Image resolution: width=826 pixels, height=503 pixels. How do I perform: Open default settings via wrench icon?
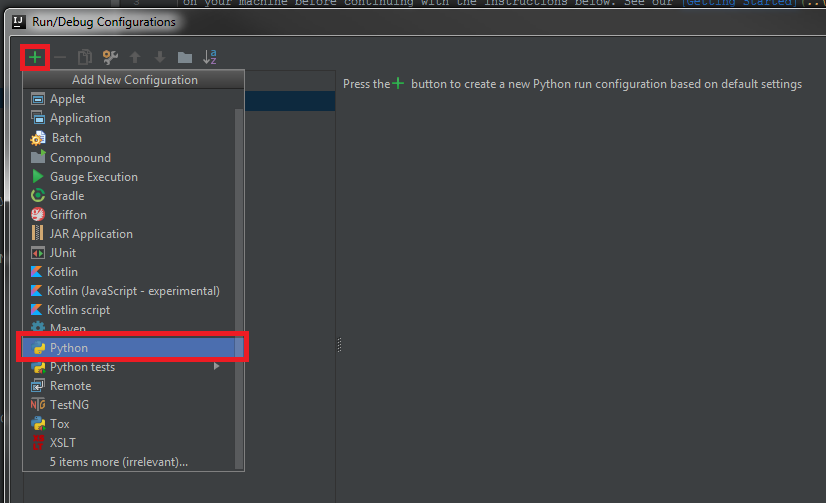(x=110, y=57)
